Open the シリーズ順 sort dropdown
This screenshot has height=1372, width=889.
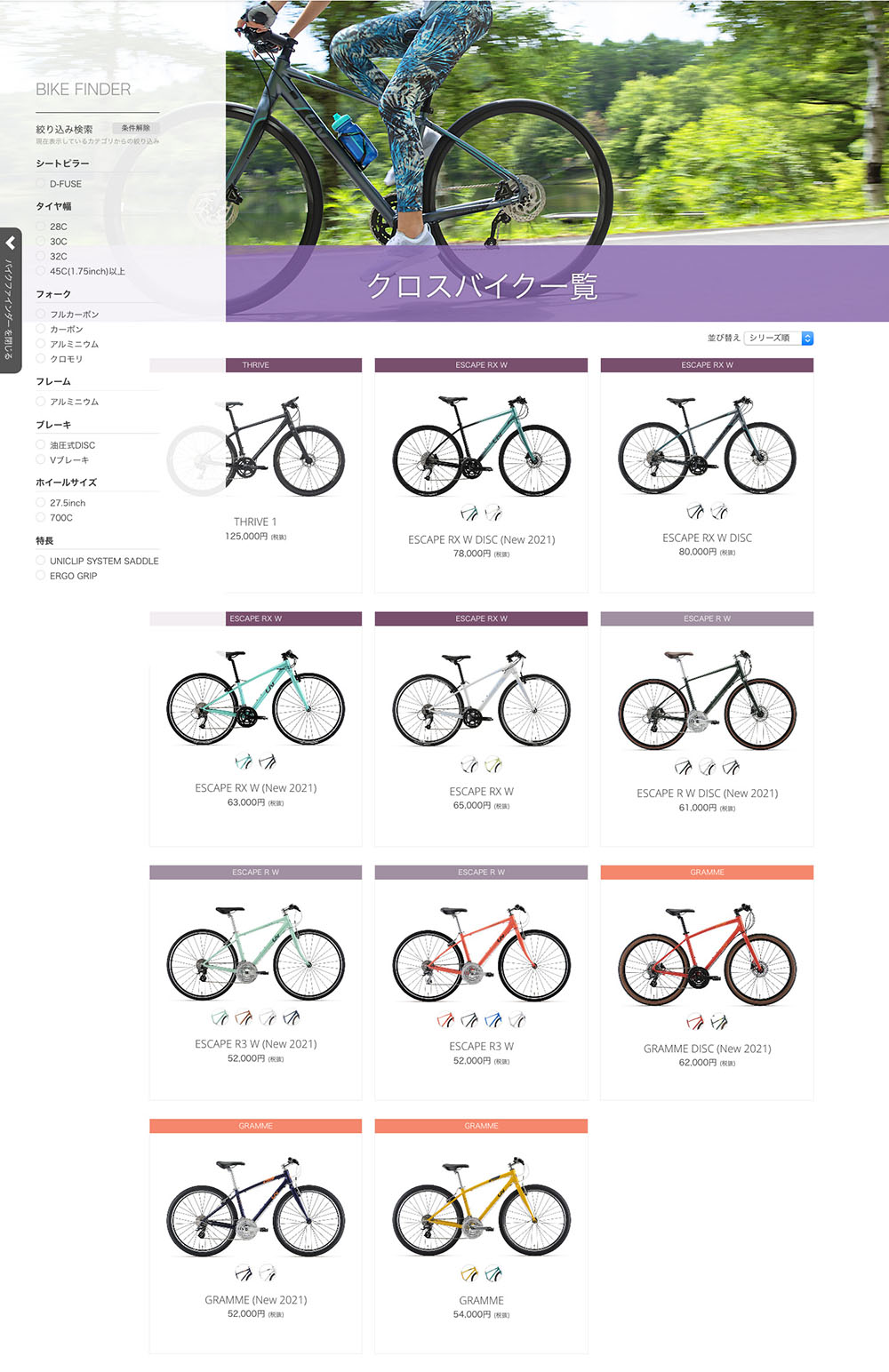pyautogui.click(x=779, y=338)
